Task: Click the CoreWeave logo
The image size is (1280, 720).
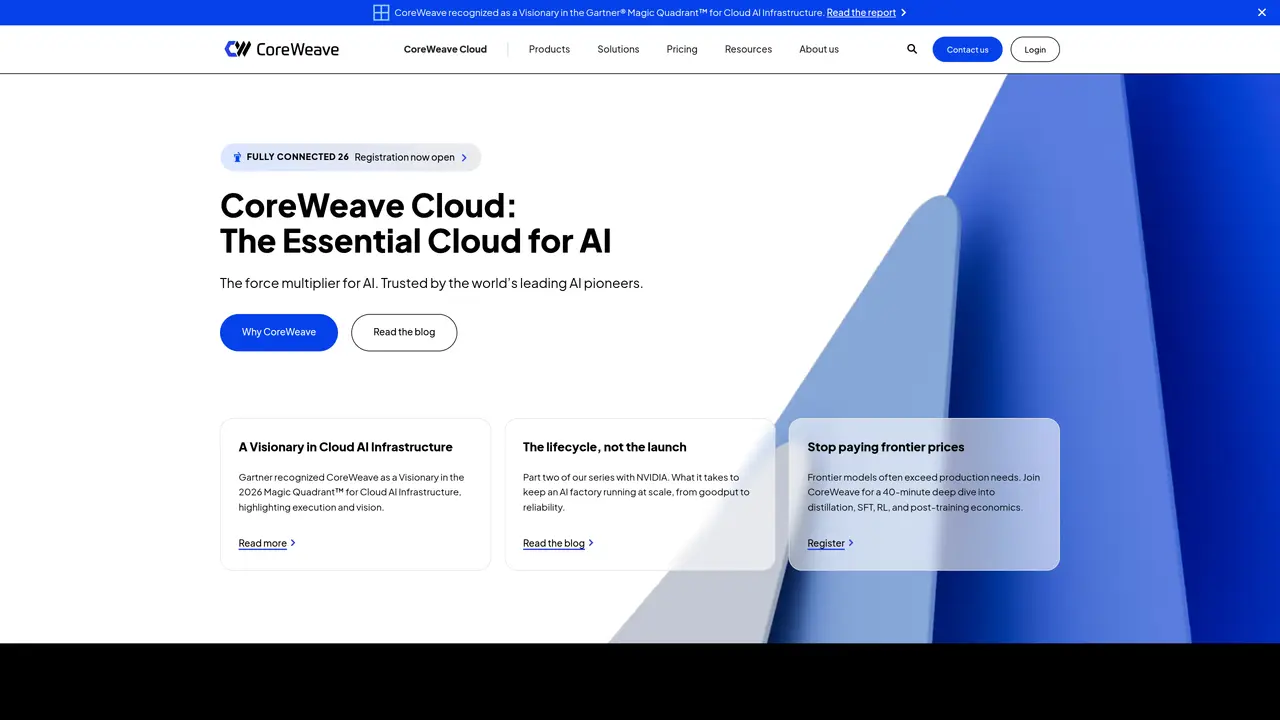Action: pyautogui.click(x=282, y=49)
